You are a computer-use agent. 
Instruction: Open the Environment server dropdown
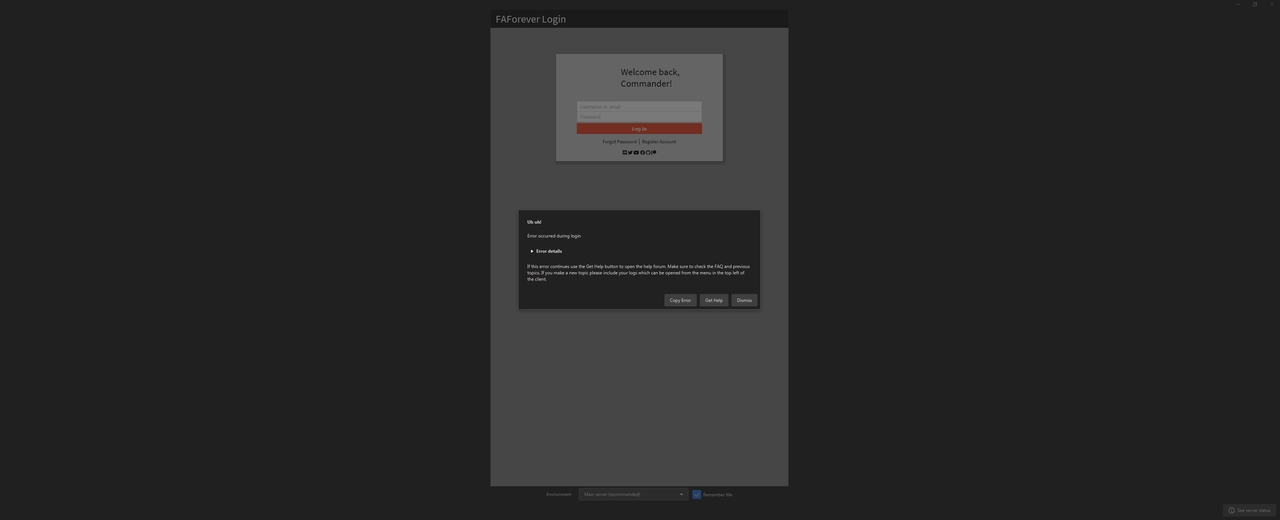click(x=634, y=494)
